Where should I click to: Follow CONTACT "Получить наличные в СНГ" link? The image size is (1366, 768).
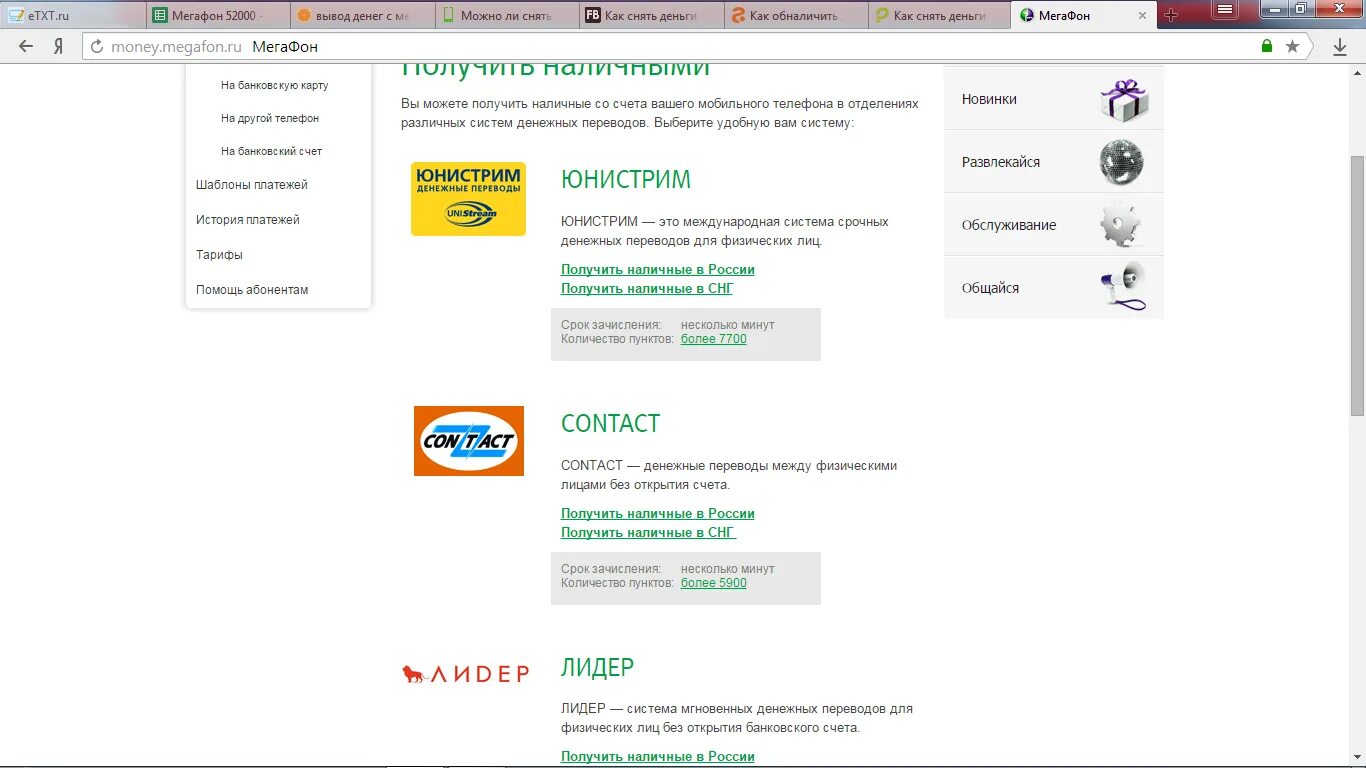coord(648,533)
